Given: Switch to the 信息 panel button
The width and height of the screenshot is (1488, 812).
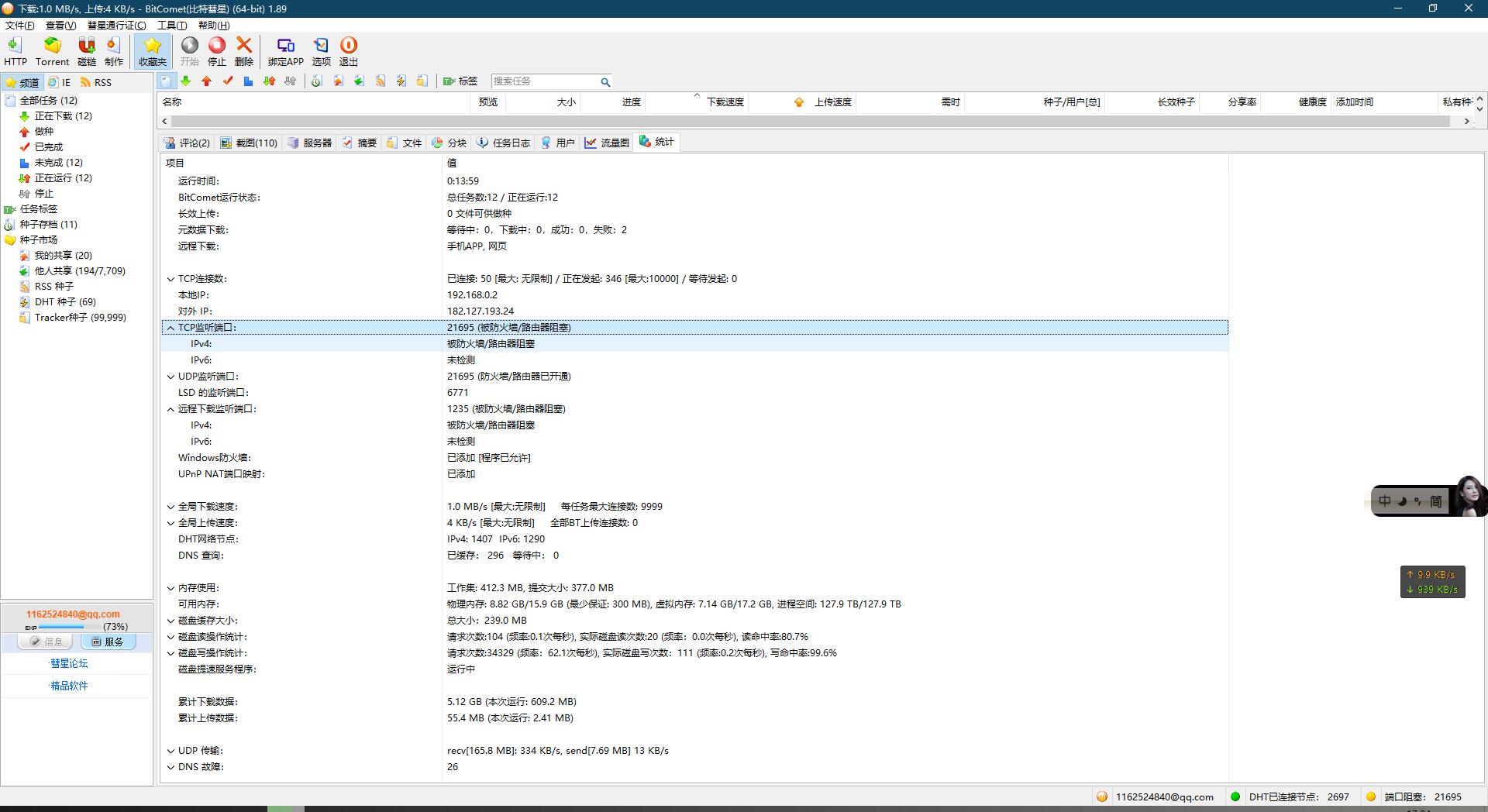Looking at the screenshot, I should 46,642.
